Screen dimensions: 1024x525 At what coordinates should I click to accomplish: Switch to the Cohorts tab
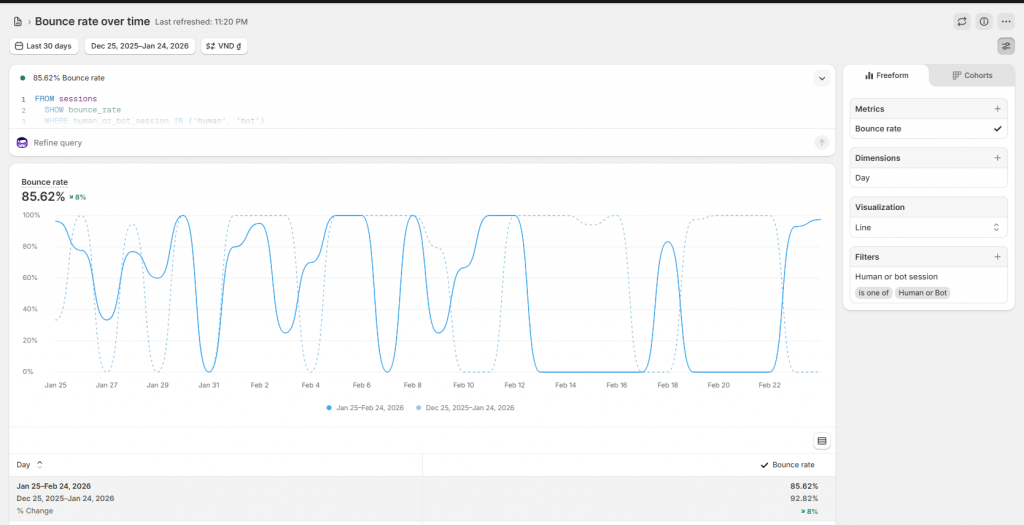coord(972,76)
